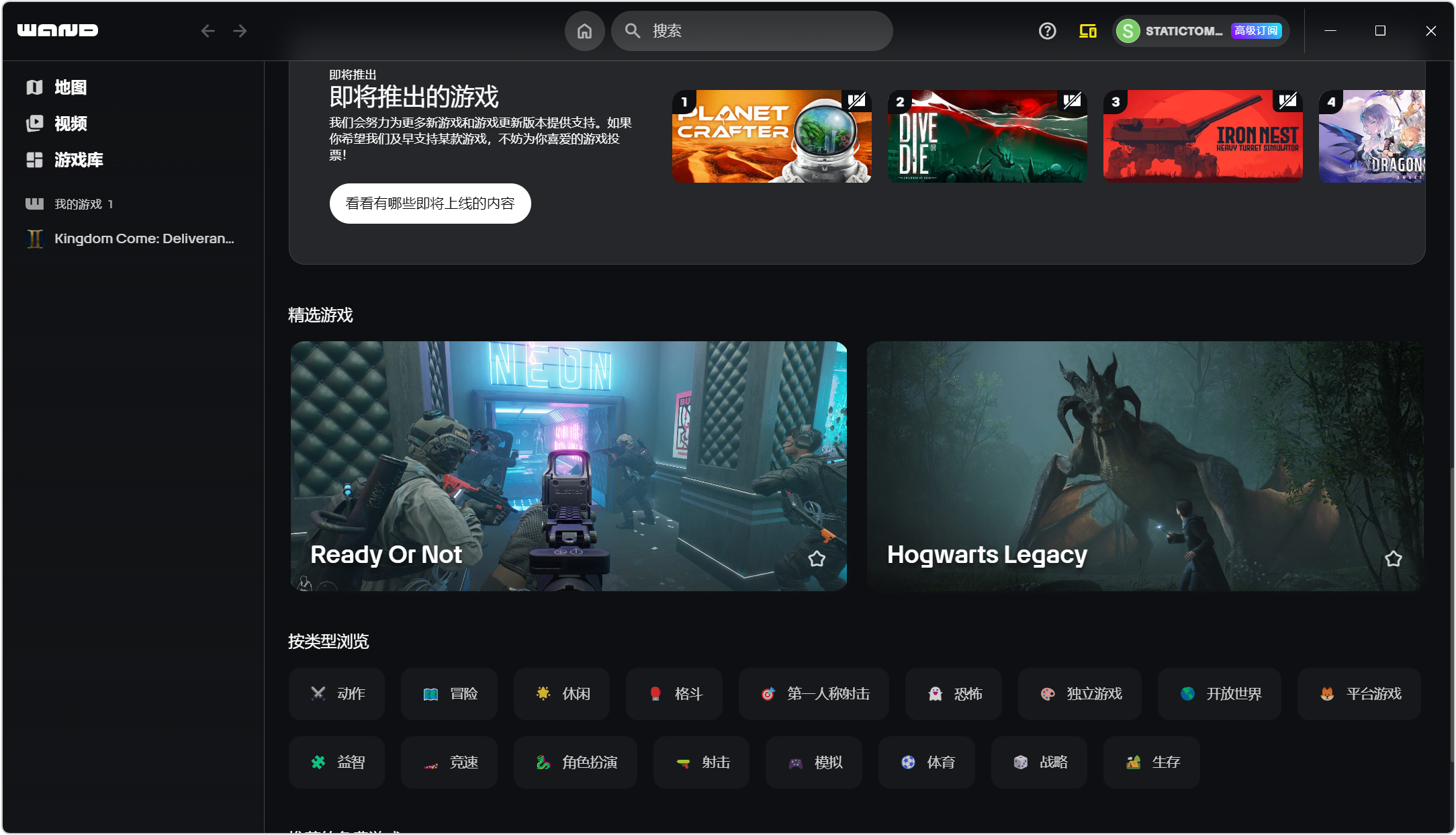The image size is (1456, 835).
Task: Click the 游戏库 library icon in sidebar
Action: (x=35, y=160)
